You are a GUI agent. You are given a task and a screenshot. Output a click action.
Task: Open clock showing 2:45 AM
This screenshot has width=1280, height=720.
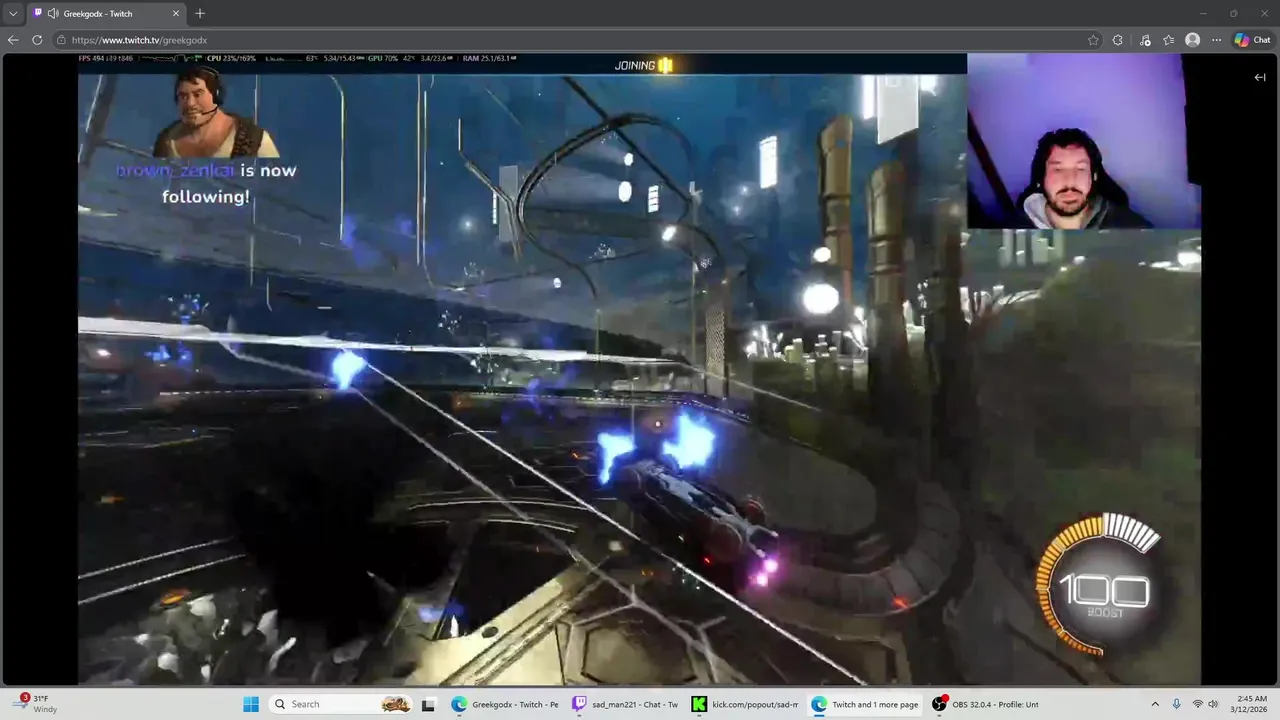[1251, 704]
